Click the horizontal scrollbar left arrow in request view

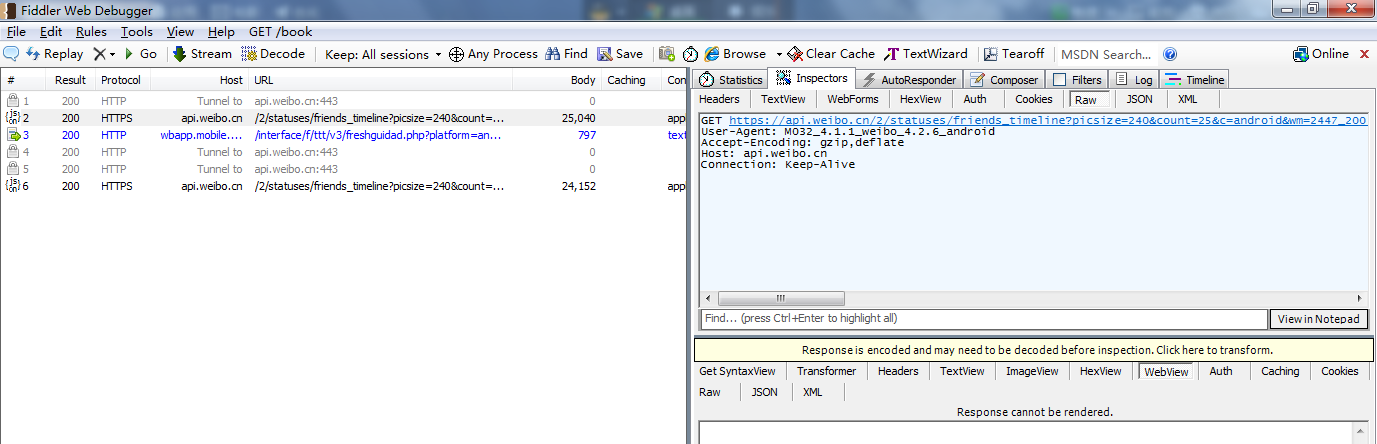(x=708, y=298)
